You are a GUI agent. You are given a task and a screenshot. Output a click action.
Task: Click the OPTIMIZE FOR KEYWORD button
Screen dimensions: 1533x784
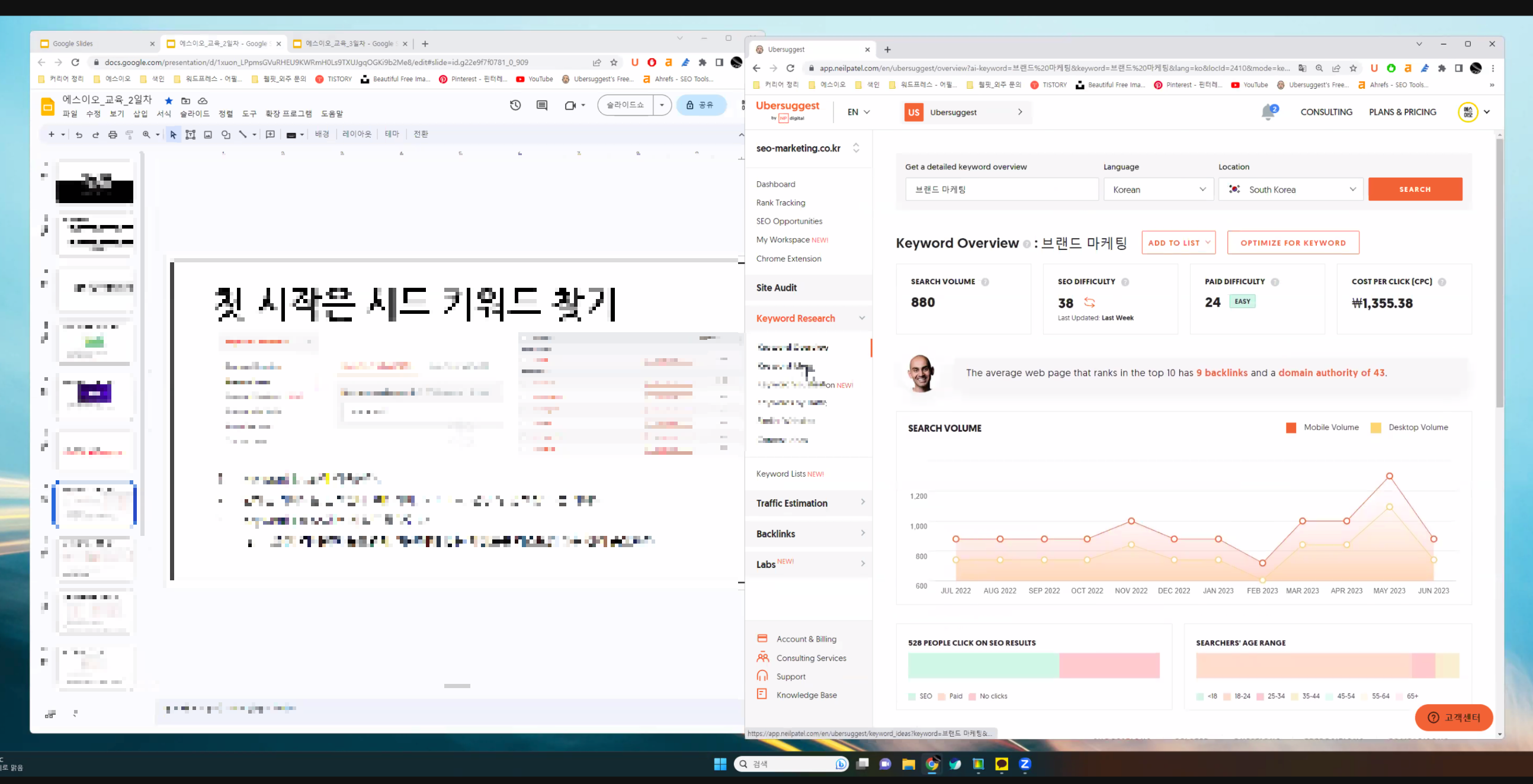1293,243
